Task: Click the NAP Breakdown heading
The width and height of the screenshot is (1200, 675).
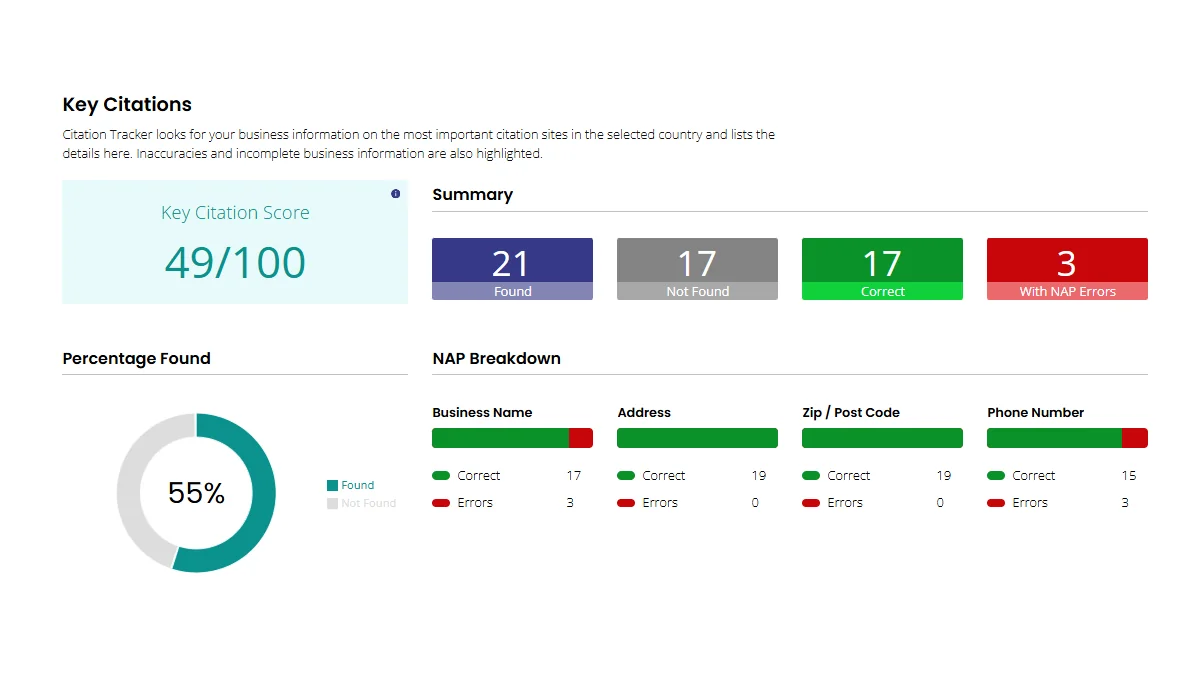Action: pos(496,358)
